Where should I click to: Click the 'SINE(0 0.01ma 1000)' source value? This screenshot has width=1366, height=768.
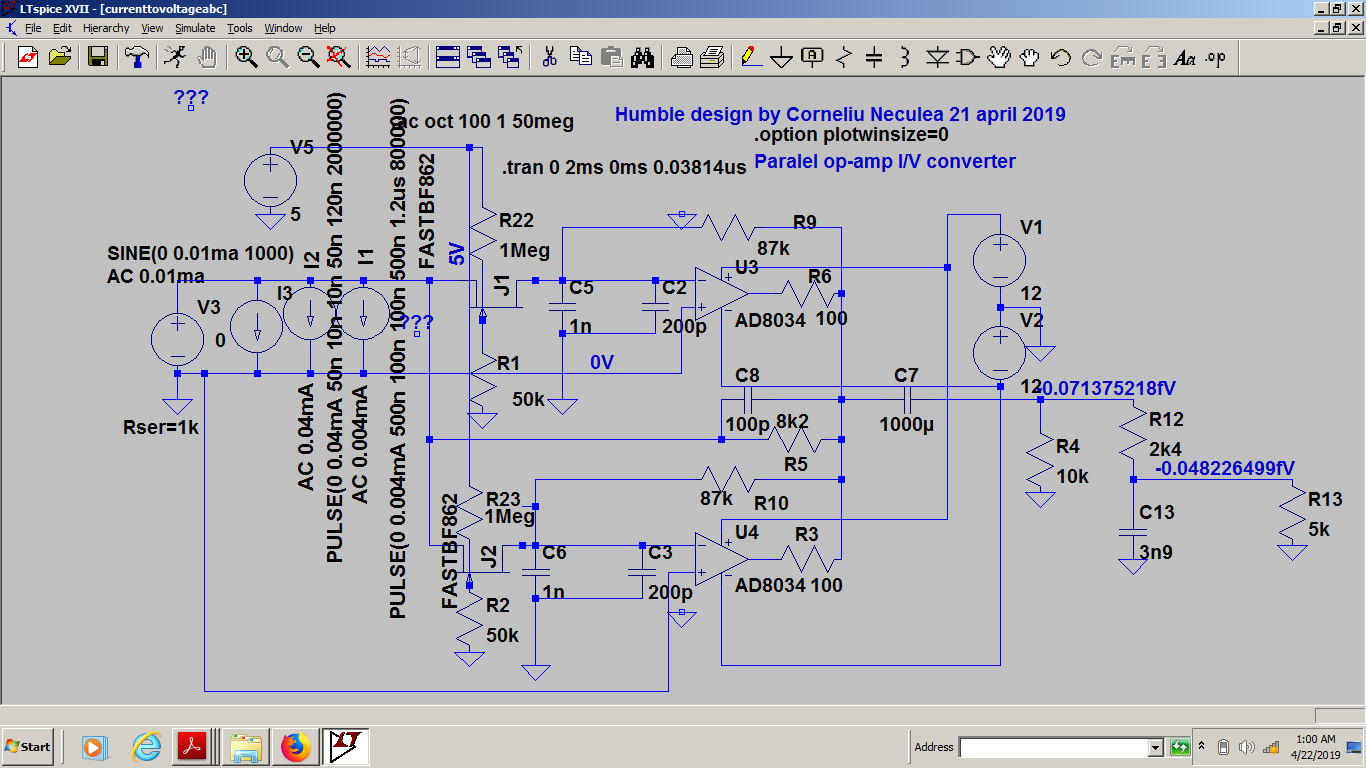click(200, 253)
